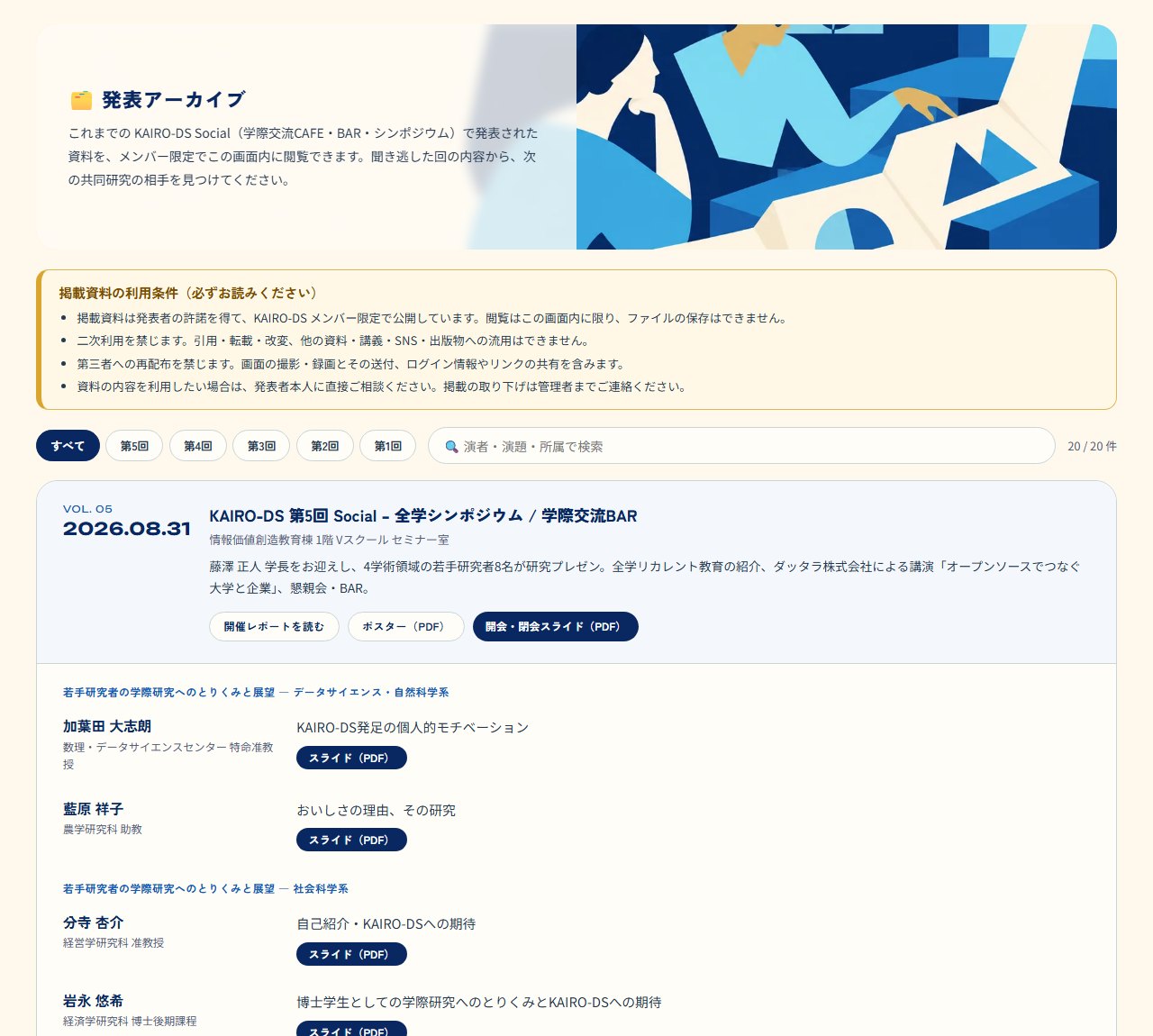Click speaker name 岩永 悠希
1153x1036 pixels.
pos(94,1001)
